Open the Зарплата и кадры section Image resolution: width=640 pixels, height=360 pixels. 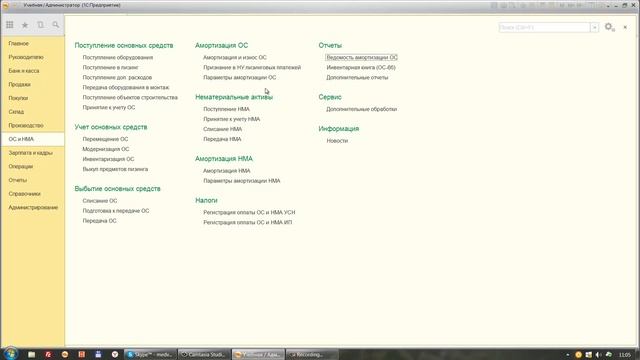coord(31,153)
